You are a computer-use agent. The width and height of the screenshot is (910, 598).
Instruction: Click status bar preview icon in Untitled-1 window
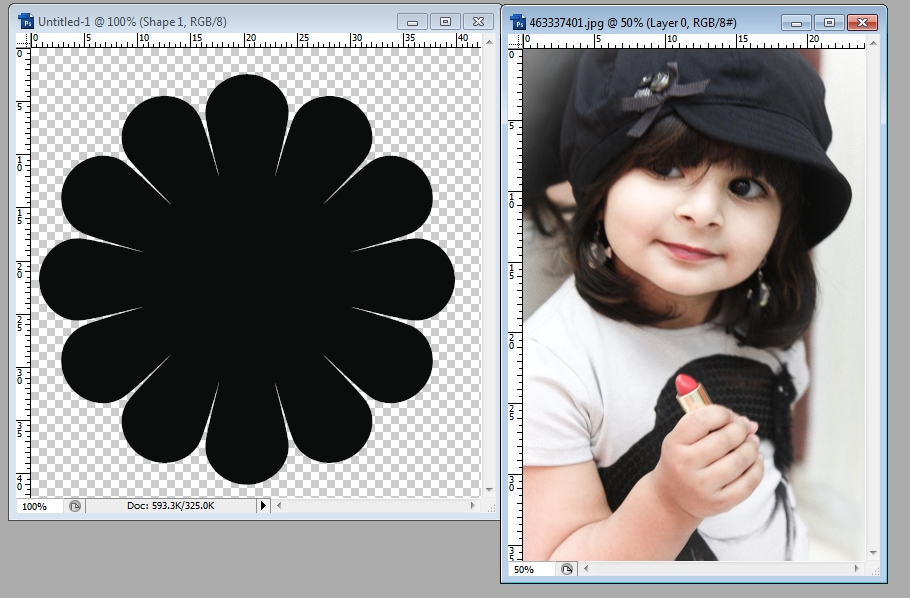click(74, 506)
